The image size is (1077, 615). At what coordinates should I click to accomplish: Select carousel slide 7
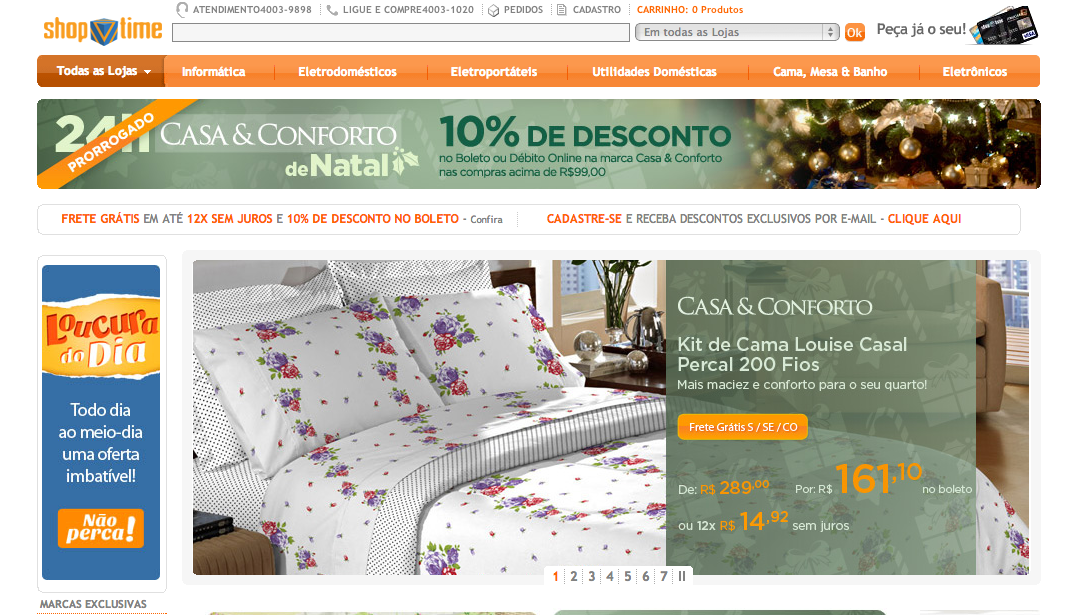coord(664,577)
